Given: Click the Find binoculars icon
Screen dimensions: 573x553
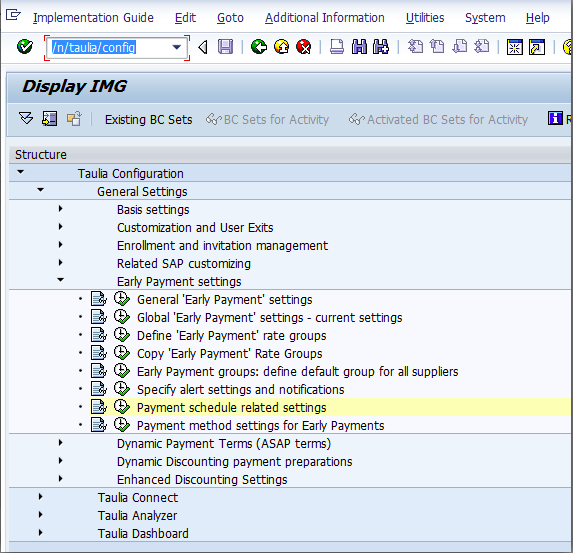Looking at the screenshot, I should [x=359, y=47].
